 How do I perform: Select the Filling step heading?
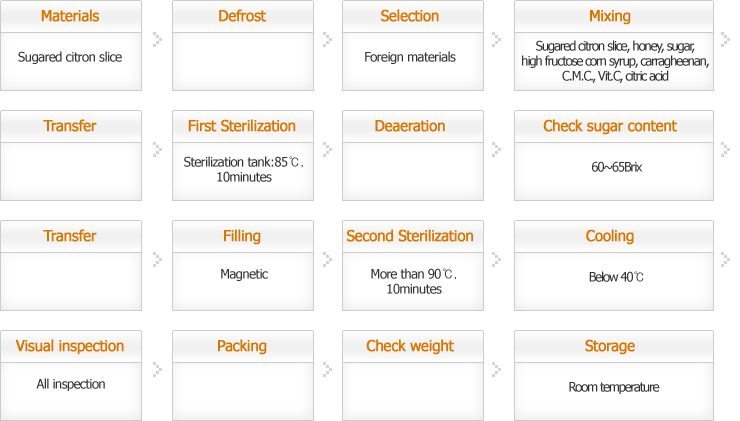(x=242, y=236)
